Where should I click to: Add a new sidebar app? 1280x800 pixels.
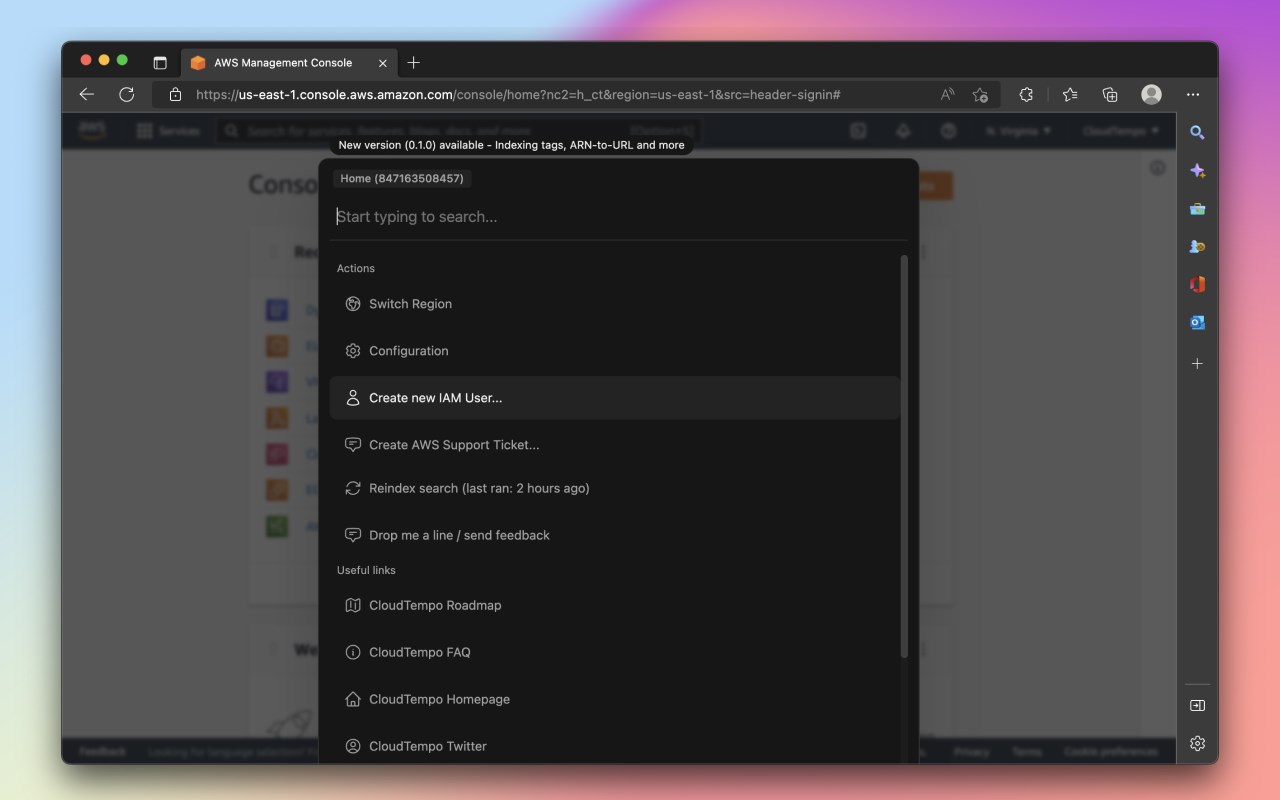1197,363
